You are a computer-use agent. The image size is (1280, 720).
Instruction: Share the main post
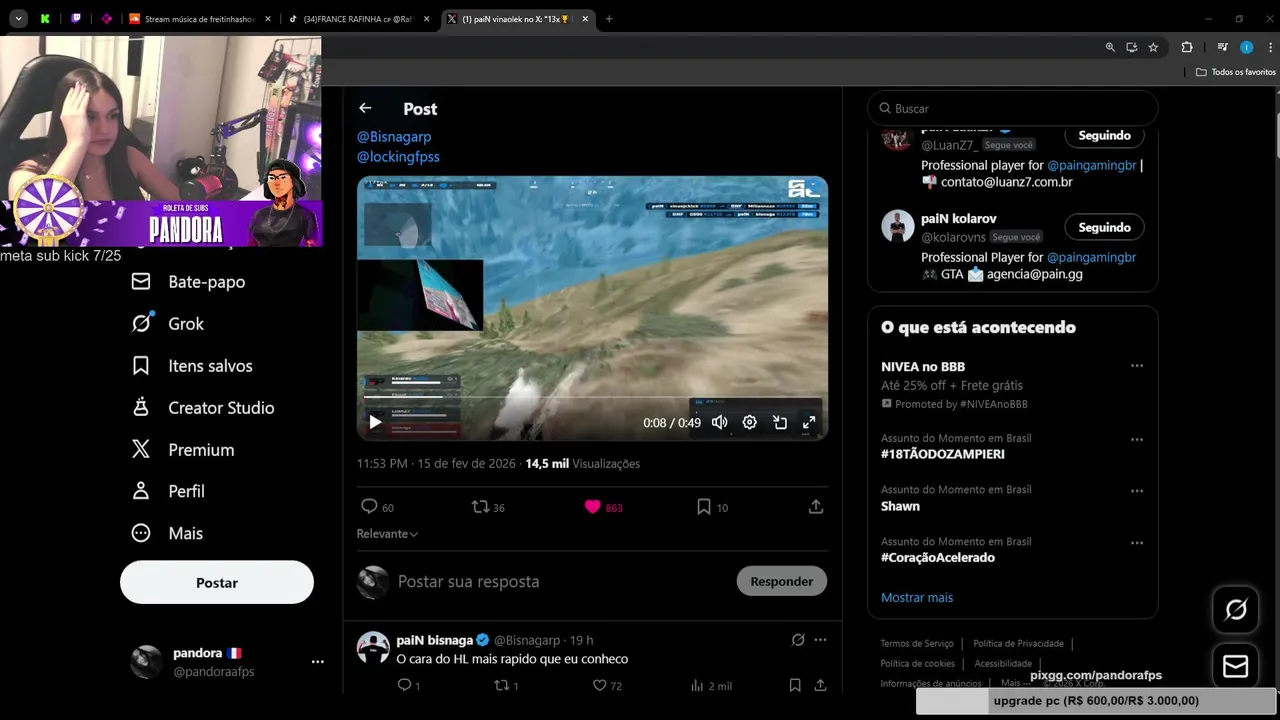816,507
